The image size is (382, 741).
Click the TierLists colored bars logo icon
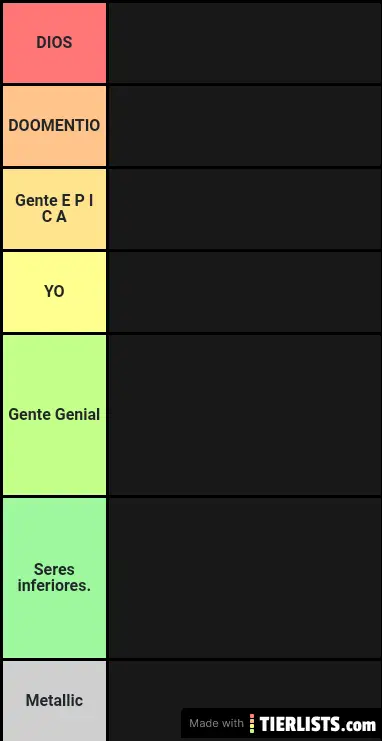point(252,724)
